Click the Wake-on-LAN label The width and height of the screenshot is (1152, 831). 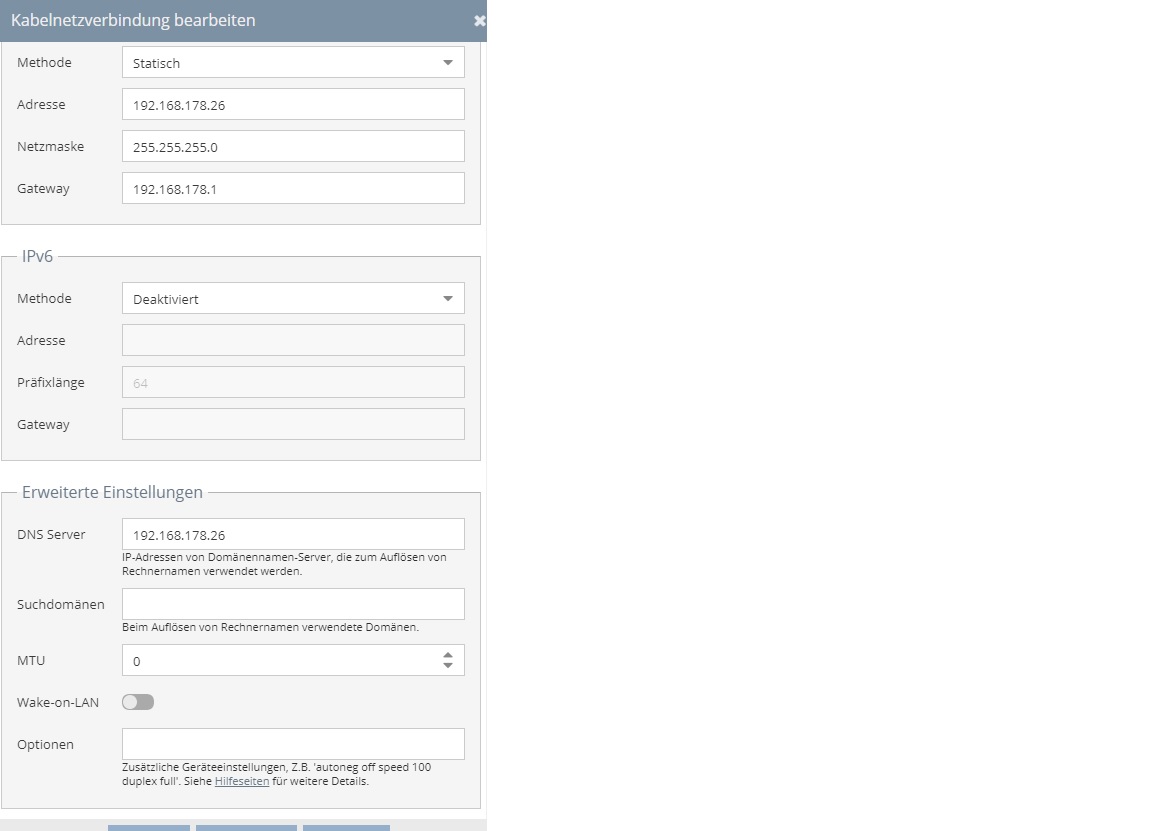coord(58,702)
